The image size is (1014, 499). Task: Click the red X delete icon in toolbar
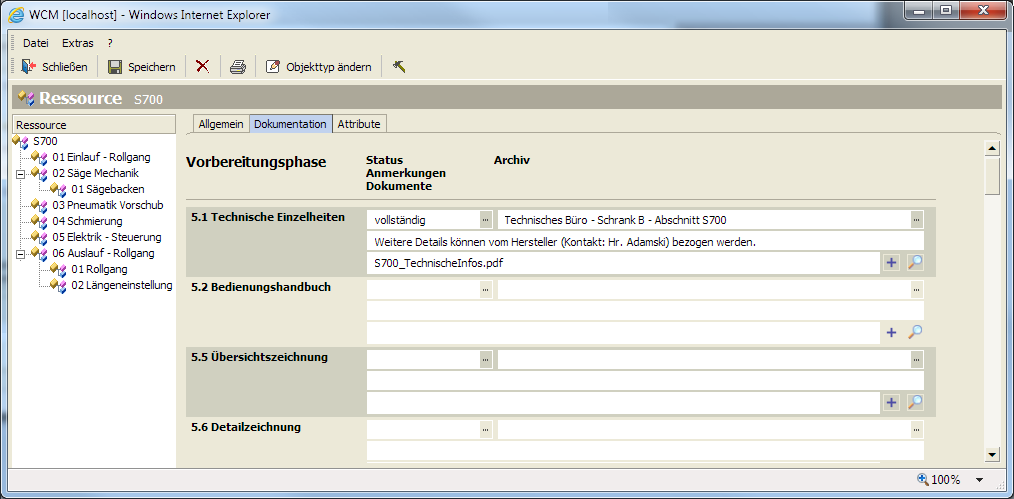tap(202, 67)
